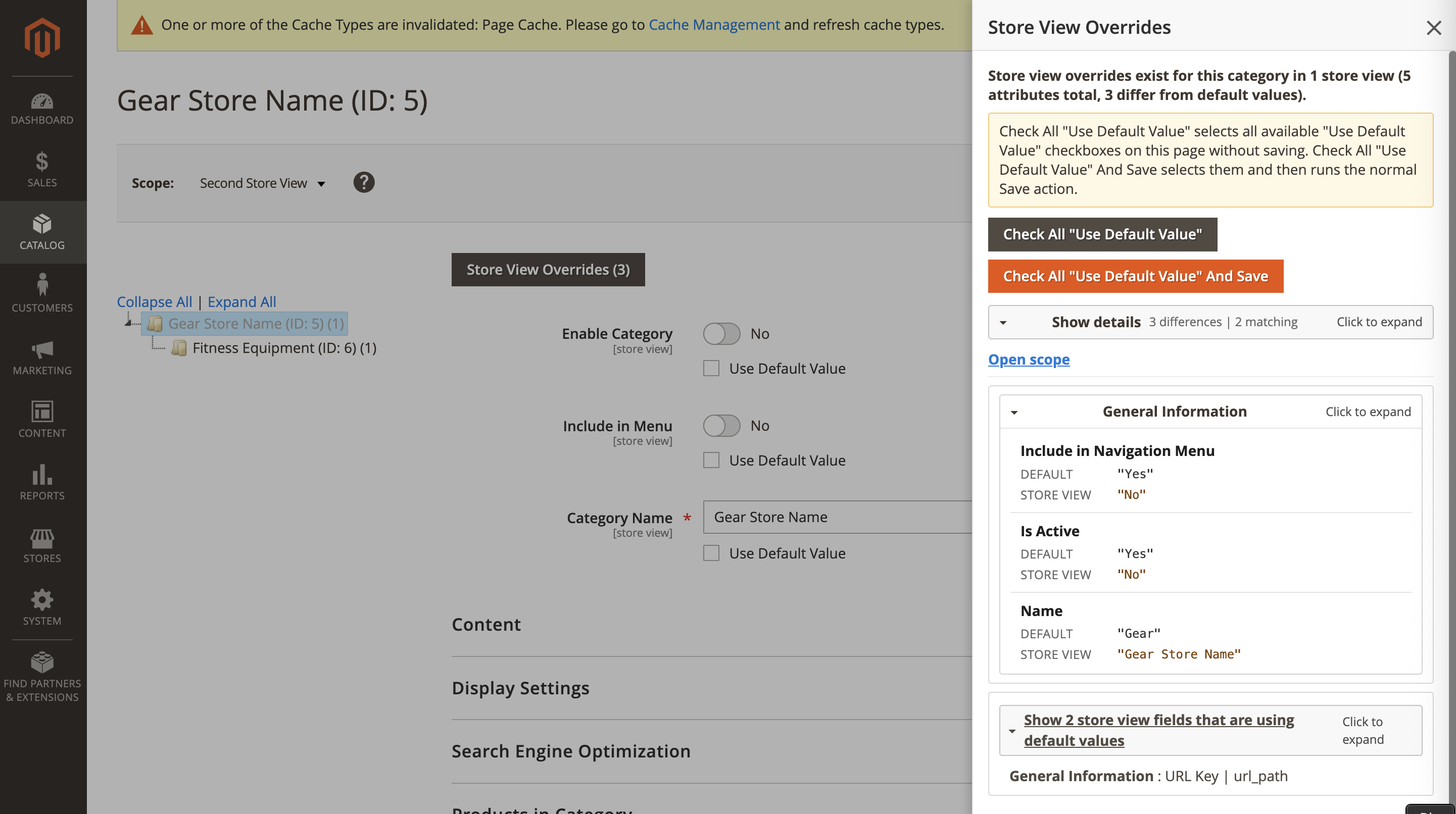Viewport: 1456px width, 814px height.
Task: Click the cache warning triangle icon
Action: [x=142, y=25]
